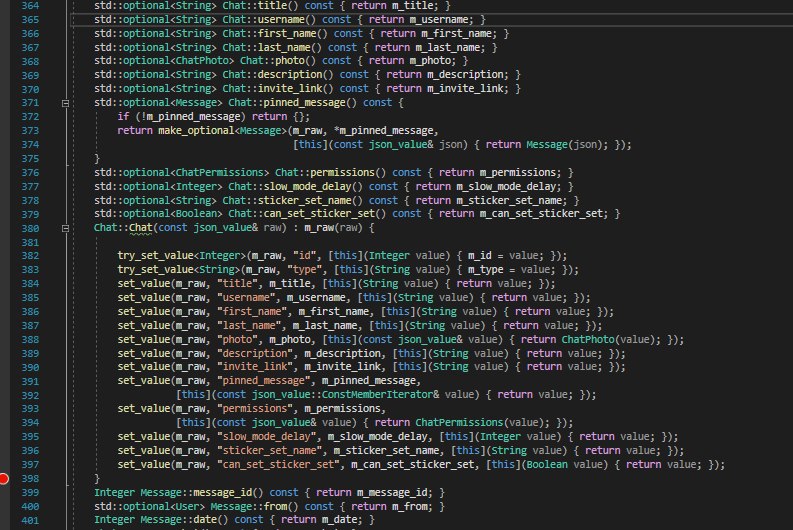Screen dimensions: 793x530
Task: Click the "permissions" string on line 393
Action: tap(255, 409)
